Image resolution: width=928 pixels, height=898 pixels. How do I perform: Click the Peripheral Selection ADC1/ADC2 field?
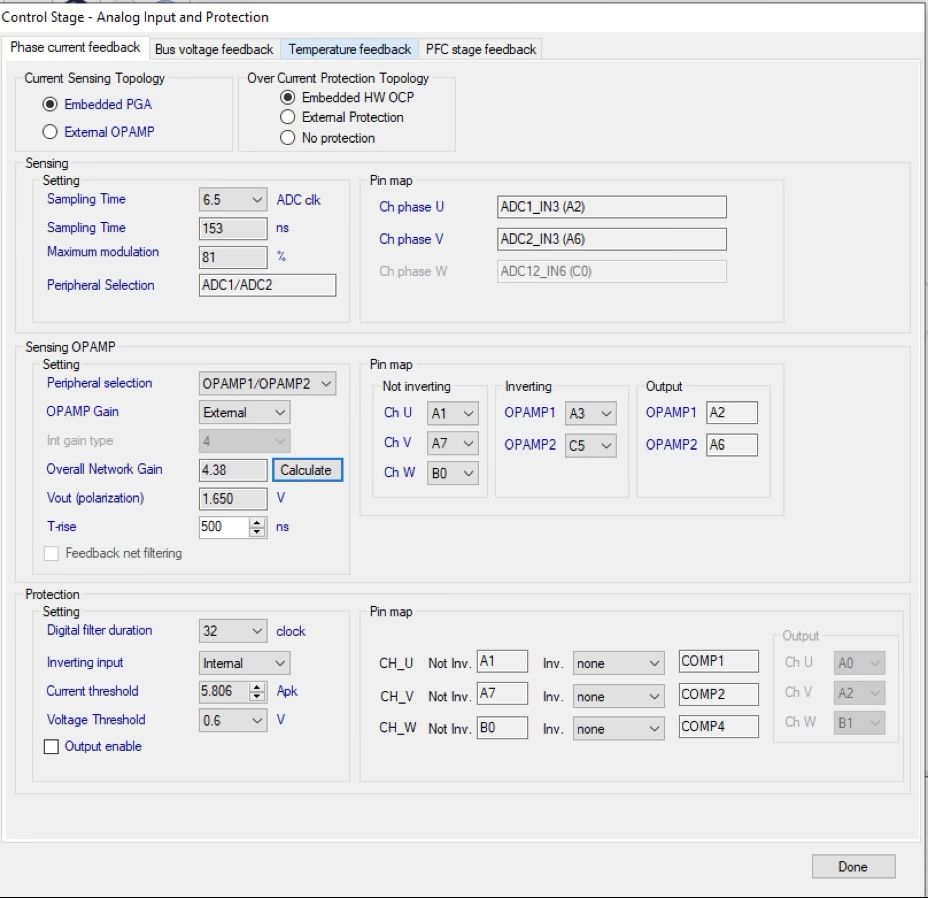coord(268,285)
